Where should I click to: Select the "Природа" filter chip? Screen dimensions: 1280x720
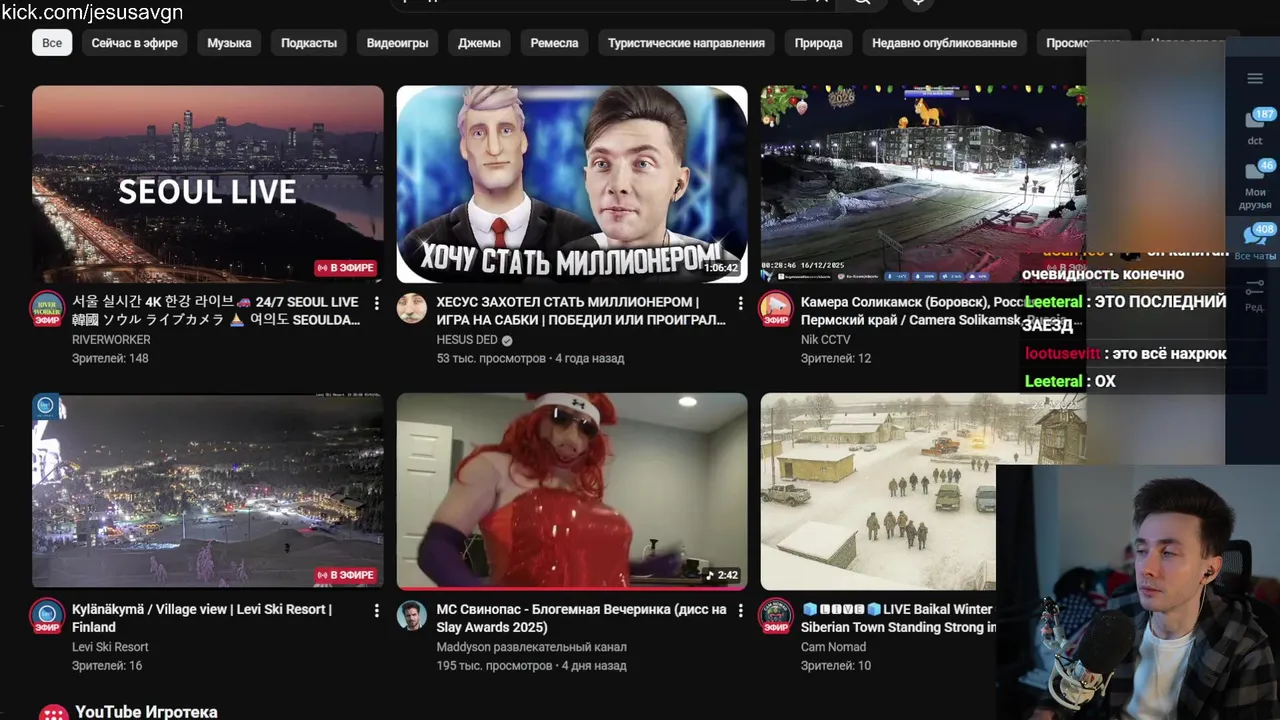pos(819,43)
